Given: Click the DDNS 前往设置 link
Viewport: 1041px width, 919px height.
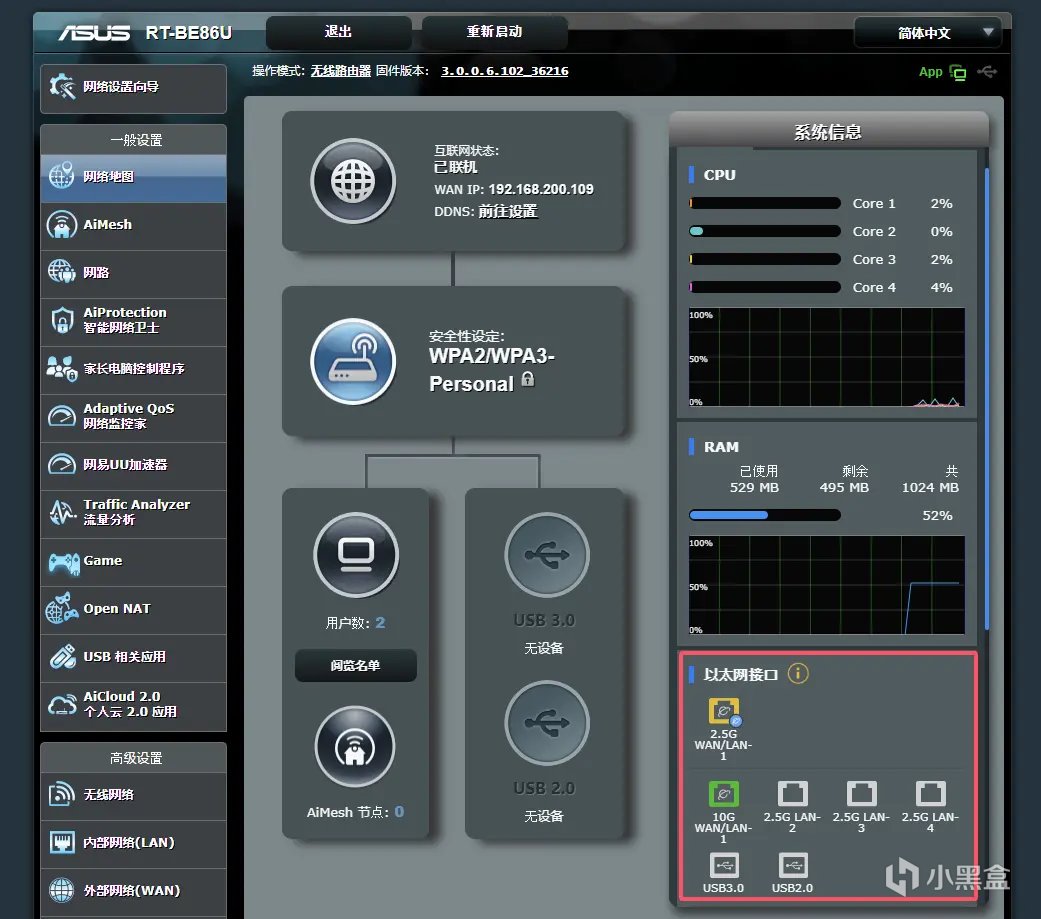Looking at the screenshot, I should pyautogui.click(x=508, y=212).
